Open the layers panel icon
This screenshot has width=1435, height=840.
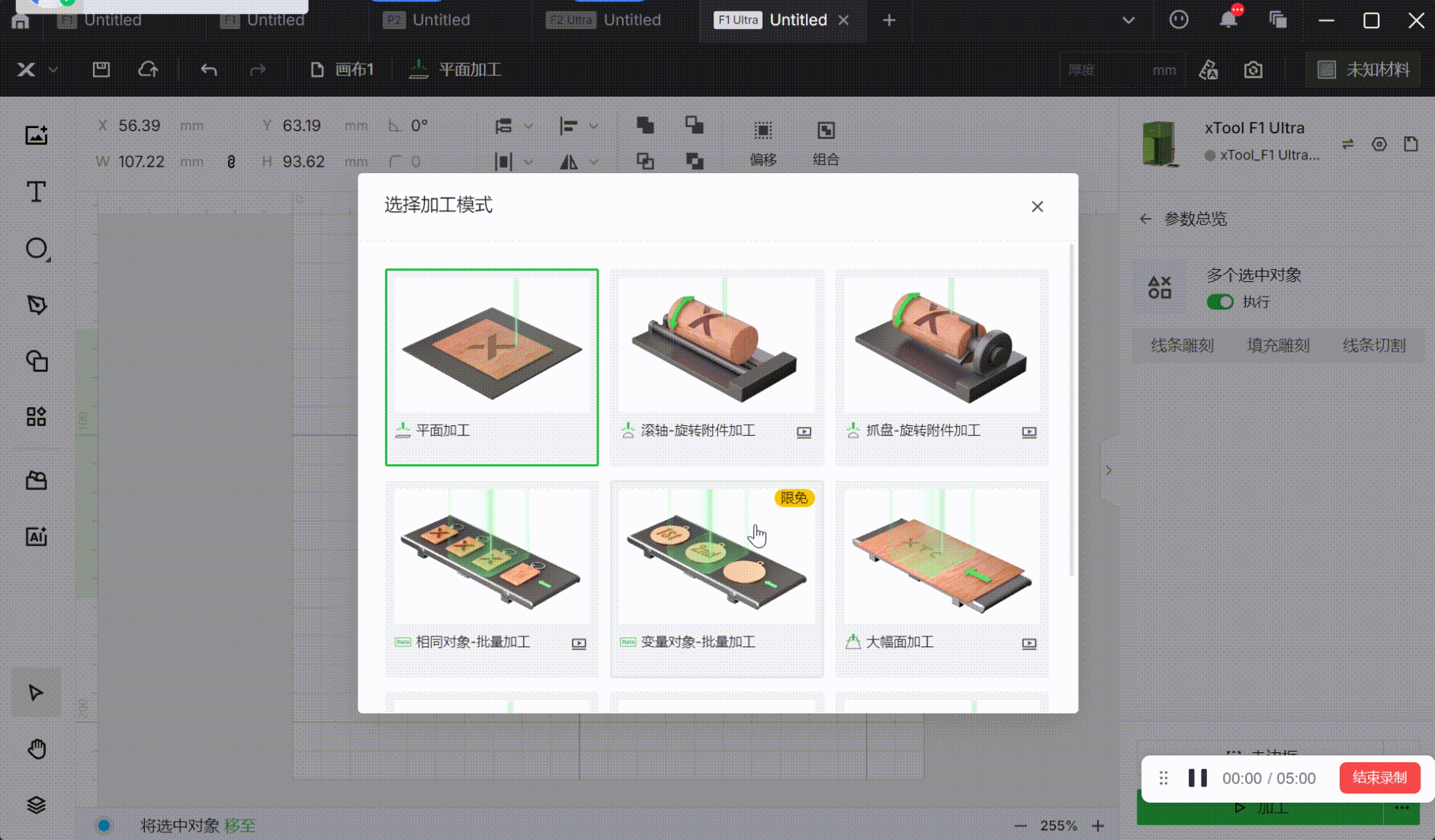(x=36, y=805)
